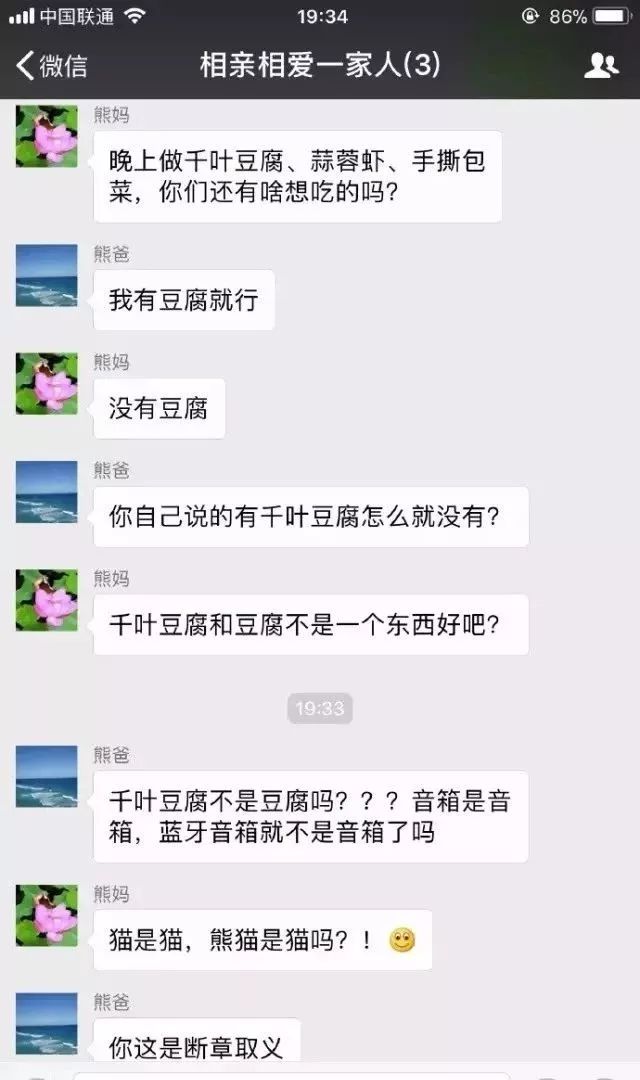Tap 熊妈's lotus avatar beside dinner menu message
640x1080 pixels.
click(47, 136)
